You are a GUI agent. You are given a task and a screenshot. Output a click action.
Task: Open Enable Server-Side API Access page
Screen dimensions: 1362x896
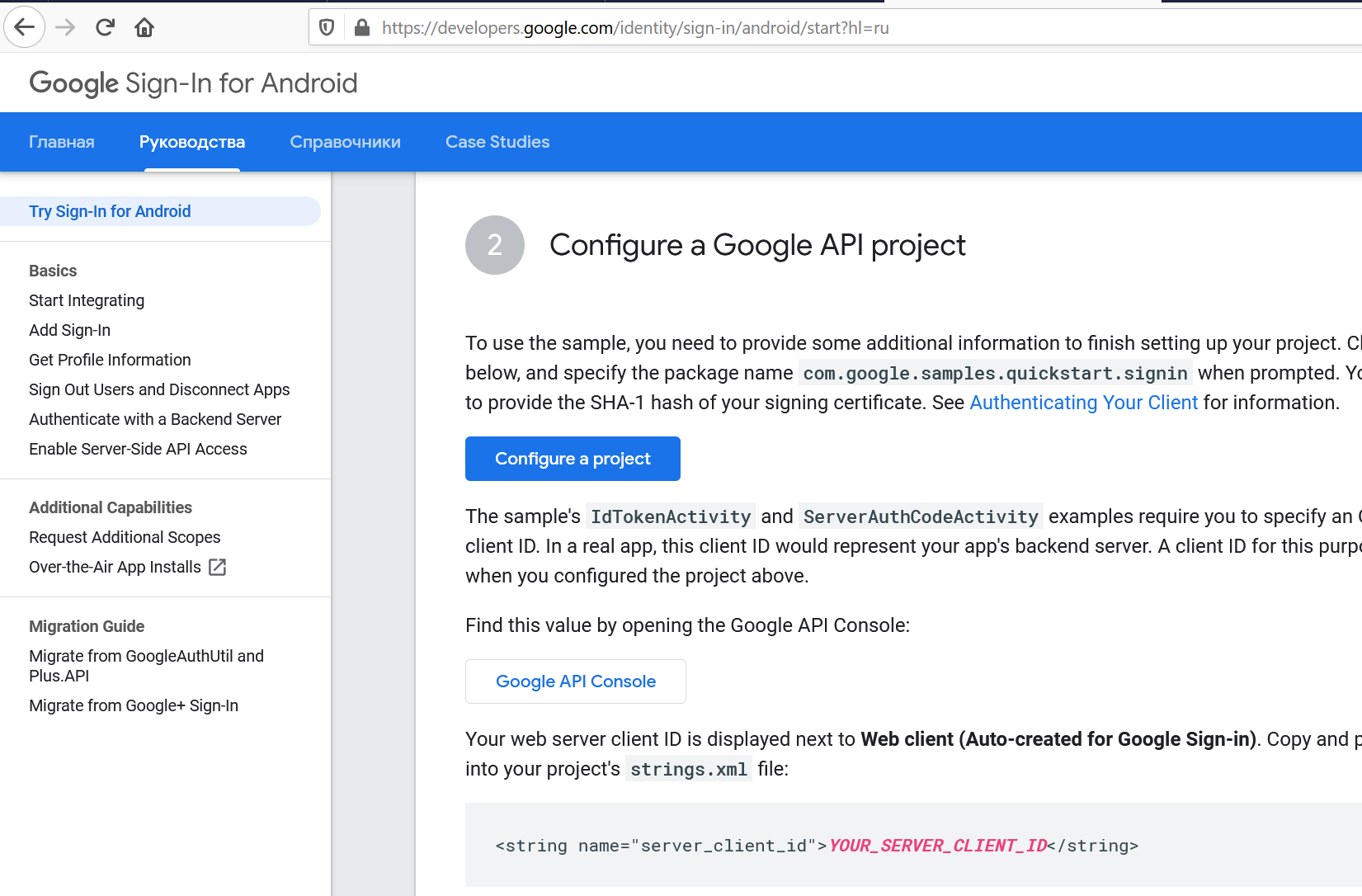tap(138, 449)
